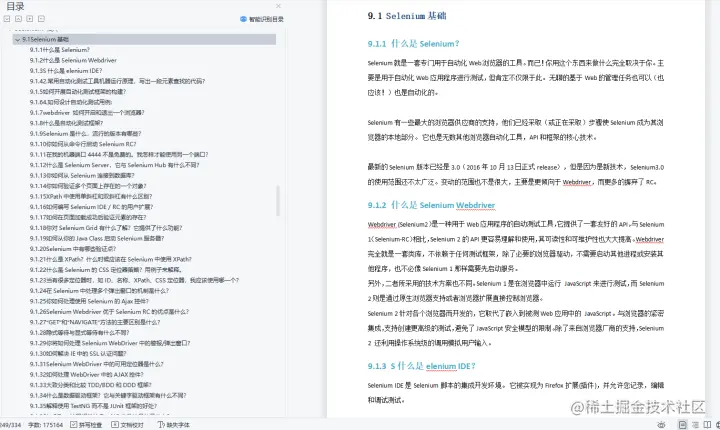
Task: Select entry 9.1.26 Selenium Webdriver vs Selenium RC
Action: coord(109,311)
